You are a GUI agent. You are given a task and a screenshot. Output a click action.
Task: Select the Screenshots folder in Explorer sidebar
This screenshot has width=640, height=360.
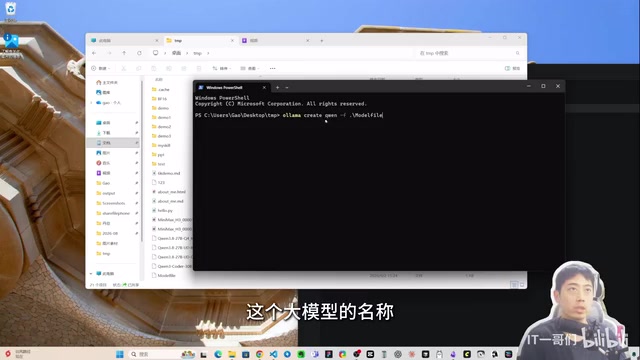111,203
